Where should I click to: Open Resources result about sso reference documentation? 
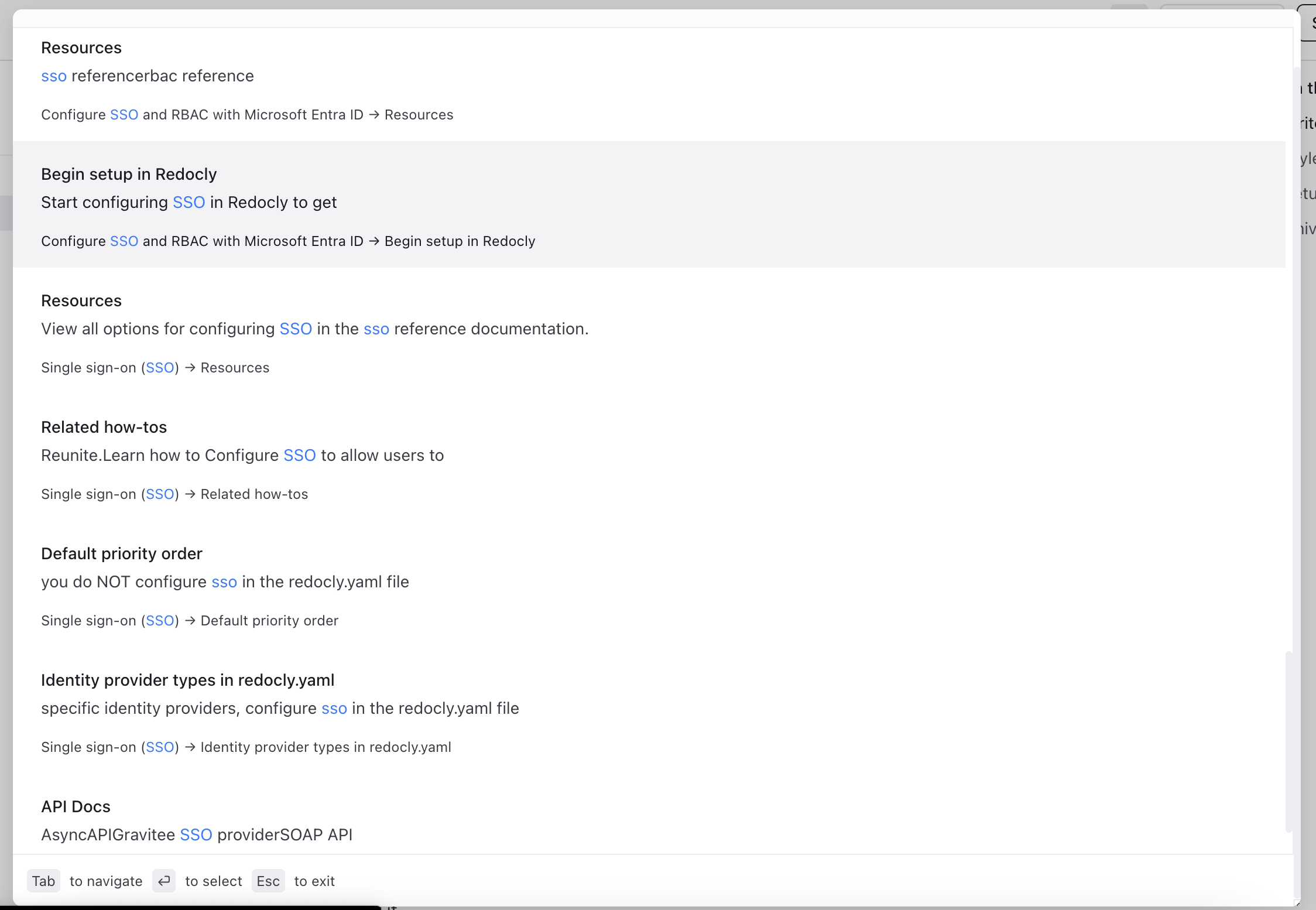(x=649, y=331)
